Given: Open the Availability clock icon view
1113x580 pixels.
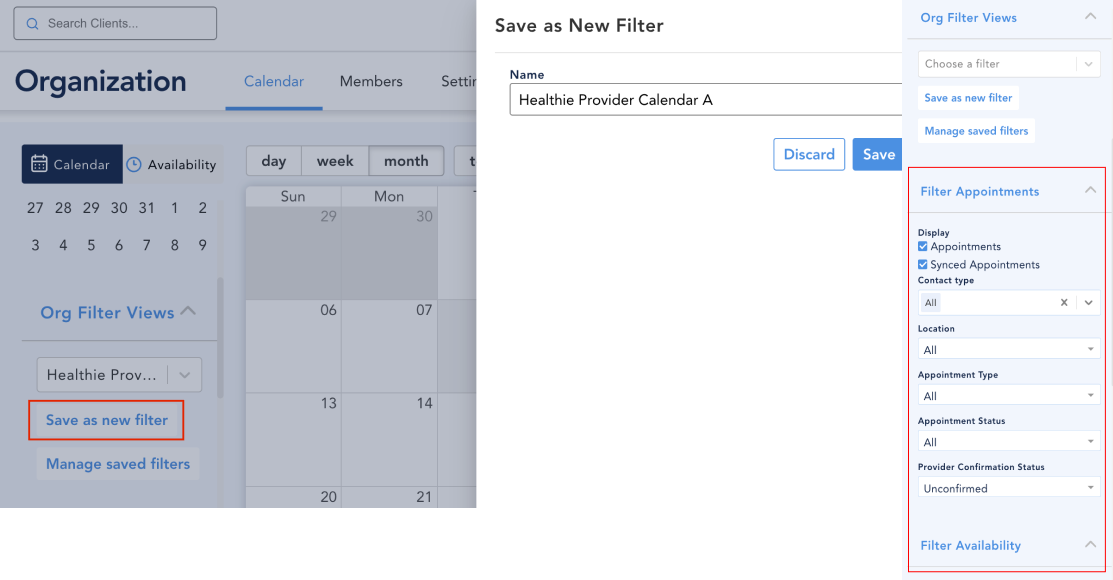Looking at the screenshot, I should (x=172, y=164).
